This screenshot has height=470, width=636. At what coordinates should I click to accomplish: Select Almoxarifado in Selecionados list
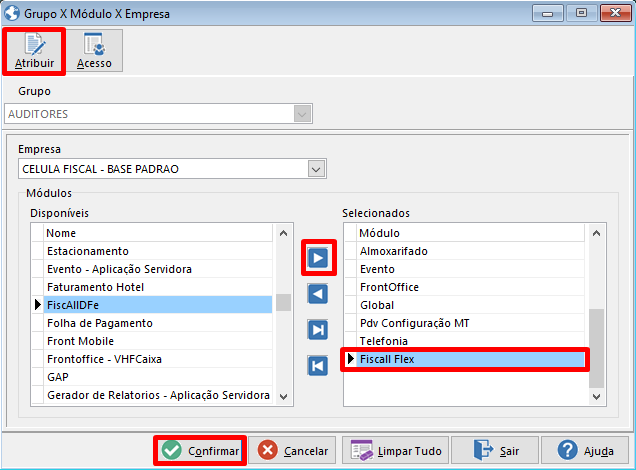coord(471,251)
